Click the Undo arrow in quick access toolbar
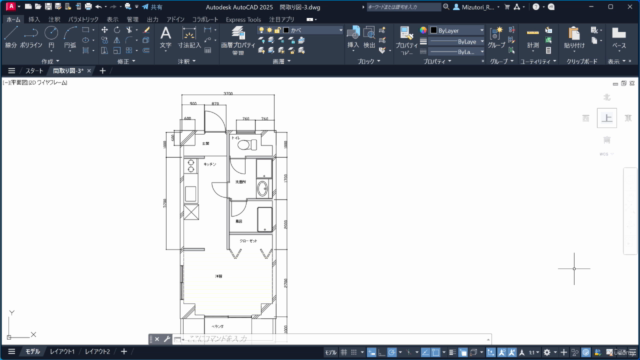The image size is (640, 360). pyautogui.click(x=98, y=7)
